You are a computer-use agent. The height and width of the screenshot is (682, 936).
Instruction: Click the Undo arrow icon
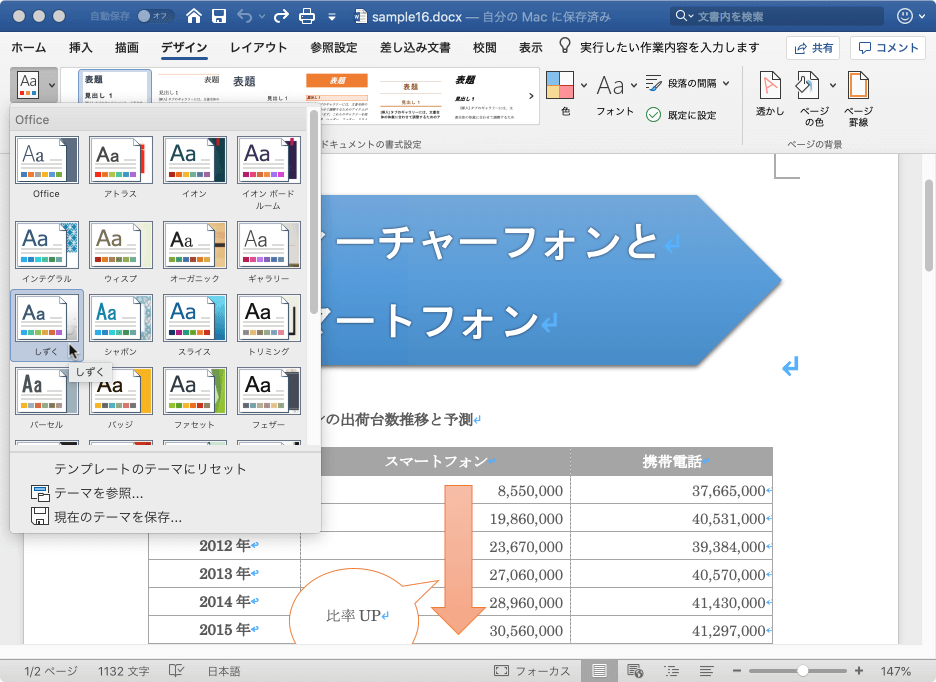(x=245, y=16)
